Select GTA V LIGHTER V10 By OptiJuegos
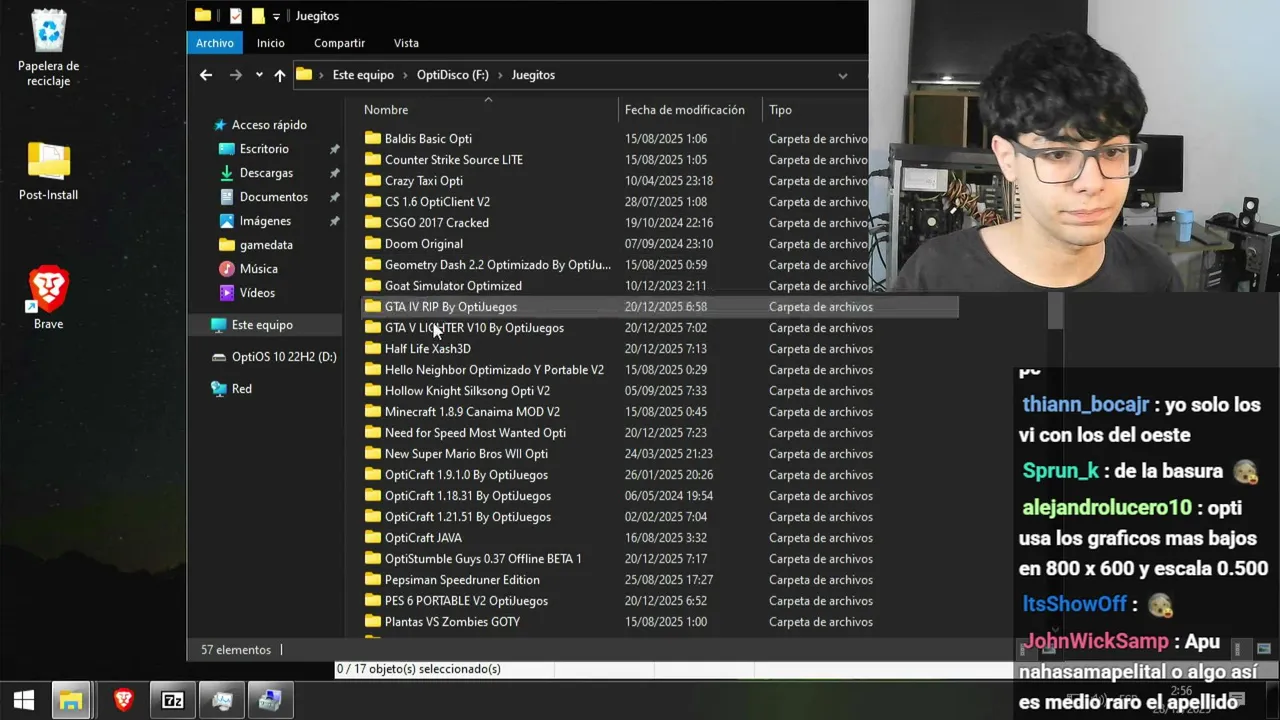The height and width of the screenshot is (720, 1280). (474, 328)
